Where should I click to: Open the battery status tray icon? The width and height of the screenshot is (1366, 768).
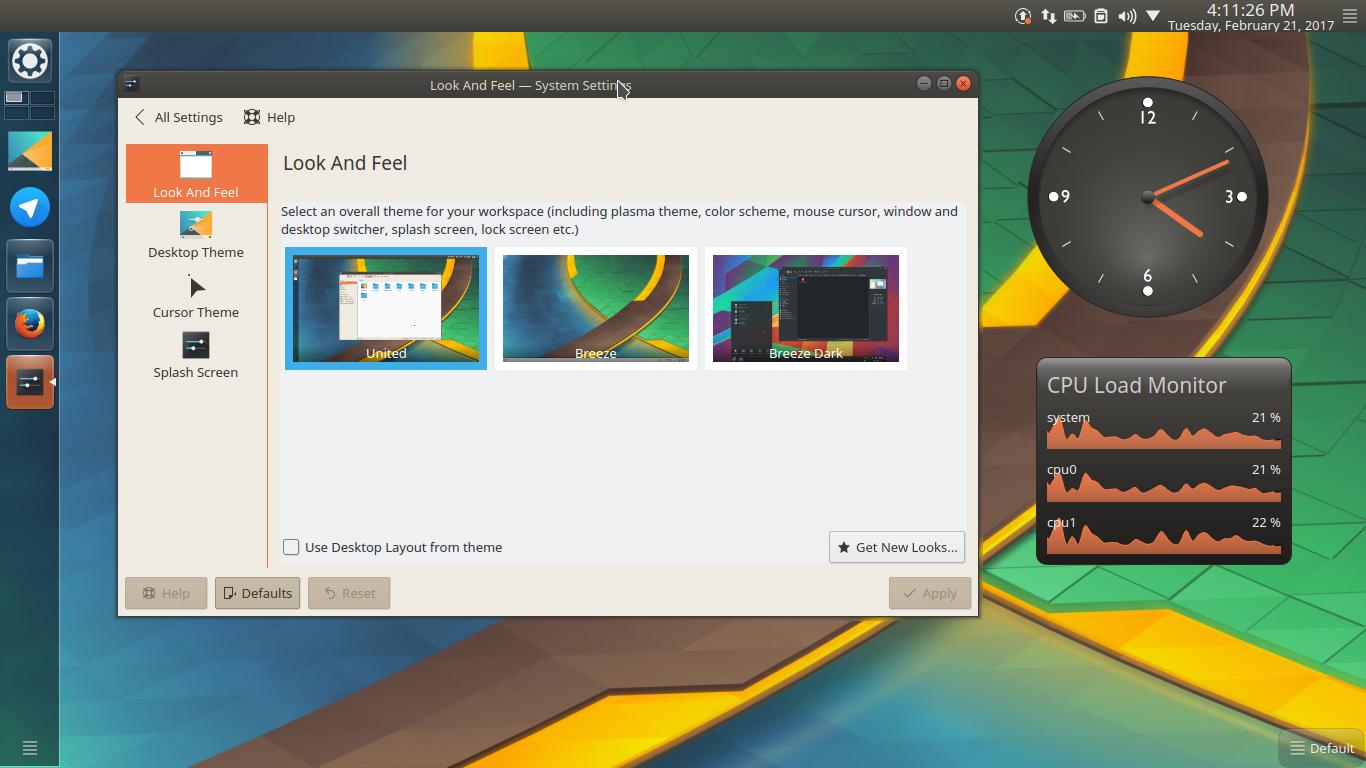(1074, 16)
